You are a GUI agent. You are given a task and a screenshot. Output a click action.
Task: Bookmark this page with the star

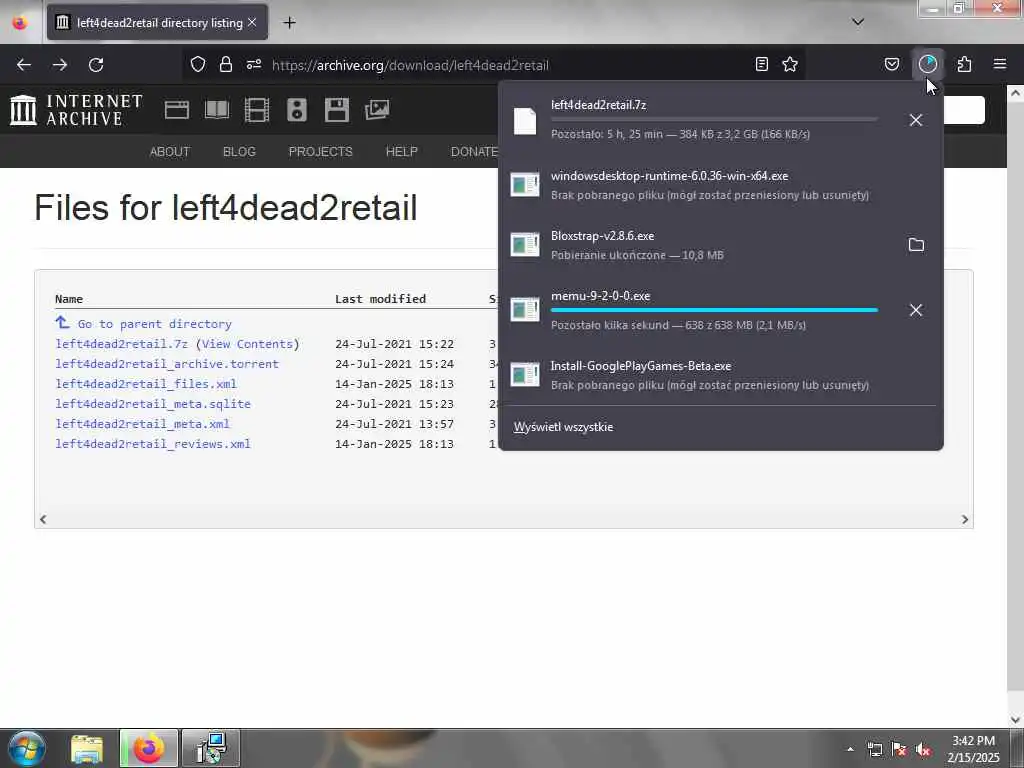pyautogui.click(x=790, y=64)
